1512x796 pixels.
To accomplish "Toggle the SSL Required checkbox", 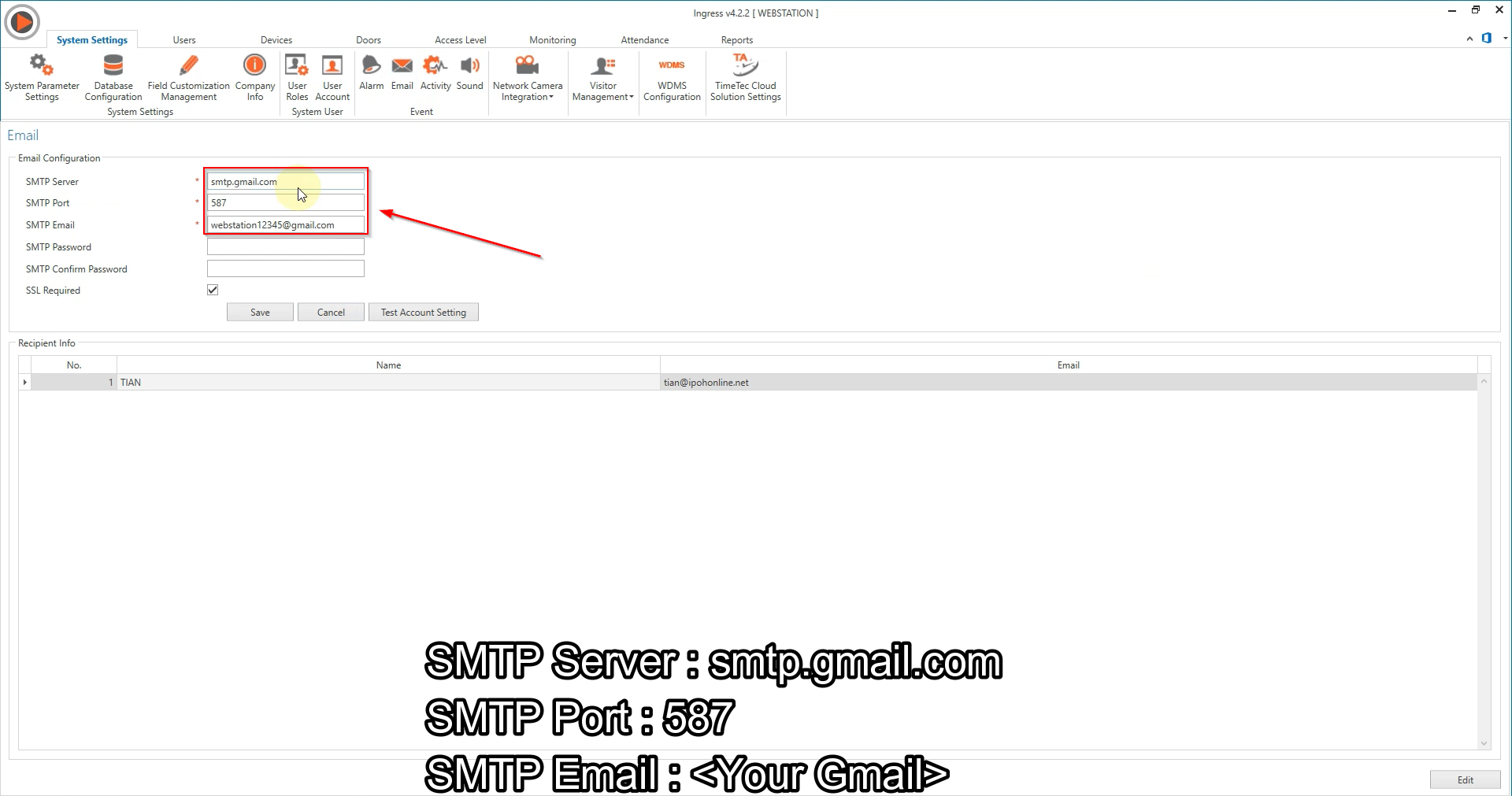I will 213,290.
